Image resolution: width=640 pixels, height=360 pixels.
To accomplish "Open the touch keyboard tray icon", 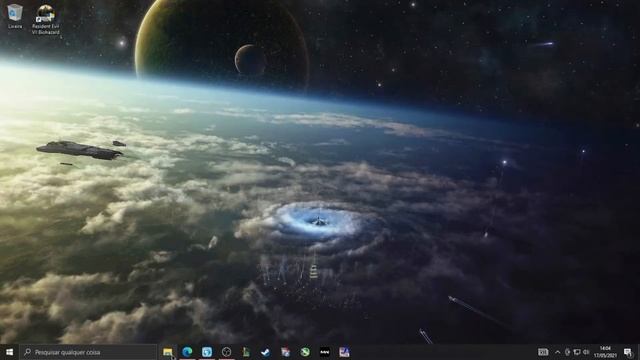I will 543,352.
